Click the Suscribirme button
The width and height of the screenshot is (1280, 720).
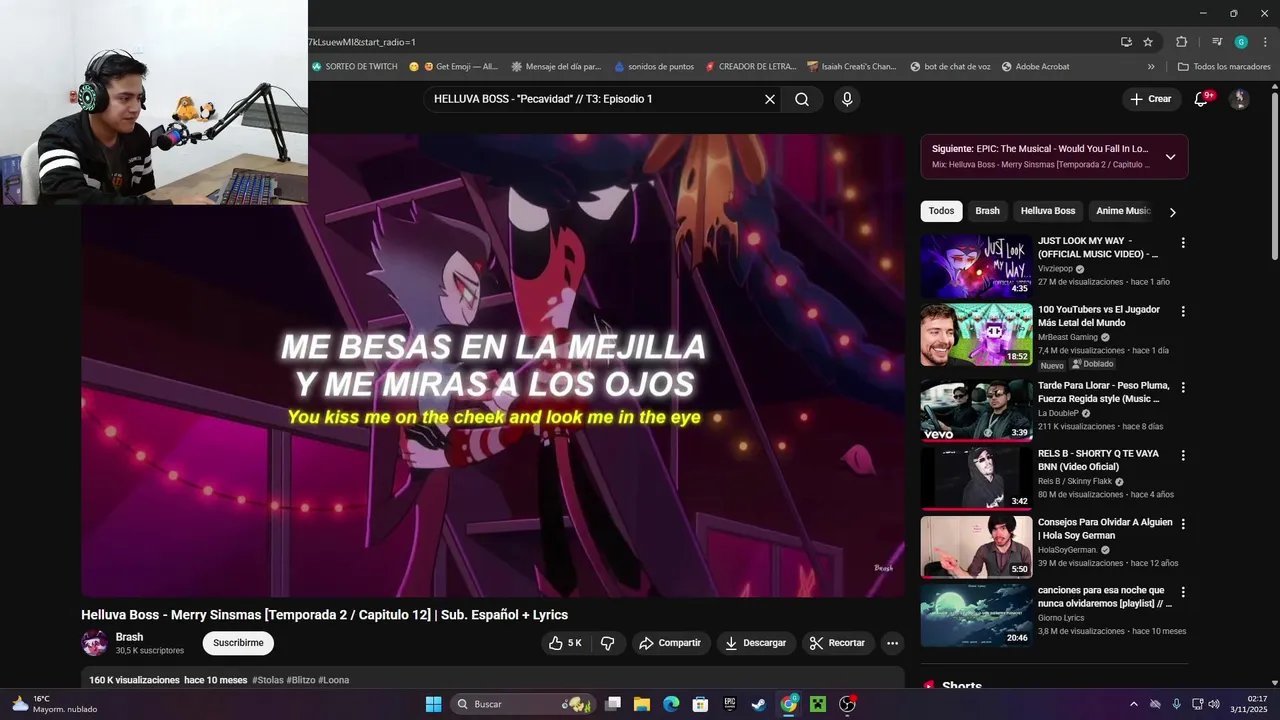[238, 643]
